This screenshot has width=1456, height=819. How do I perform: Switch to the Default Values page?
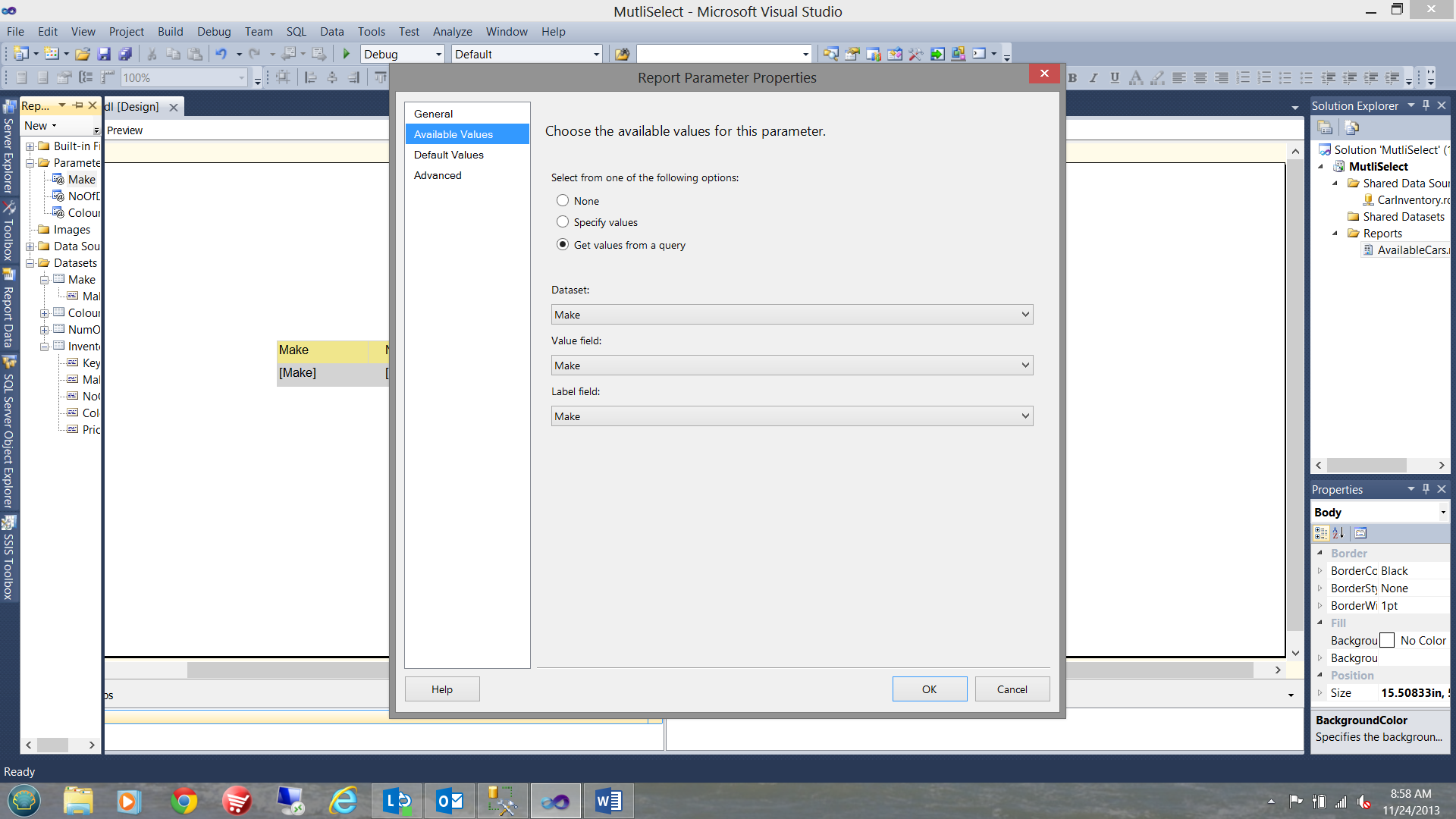click(449, 155)
